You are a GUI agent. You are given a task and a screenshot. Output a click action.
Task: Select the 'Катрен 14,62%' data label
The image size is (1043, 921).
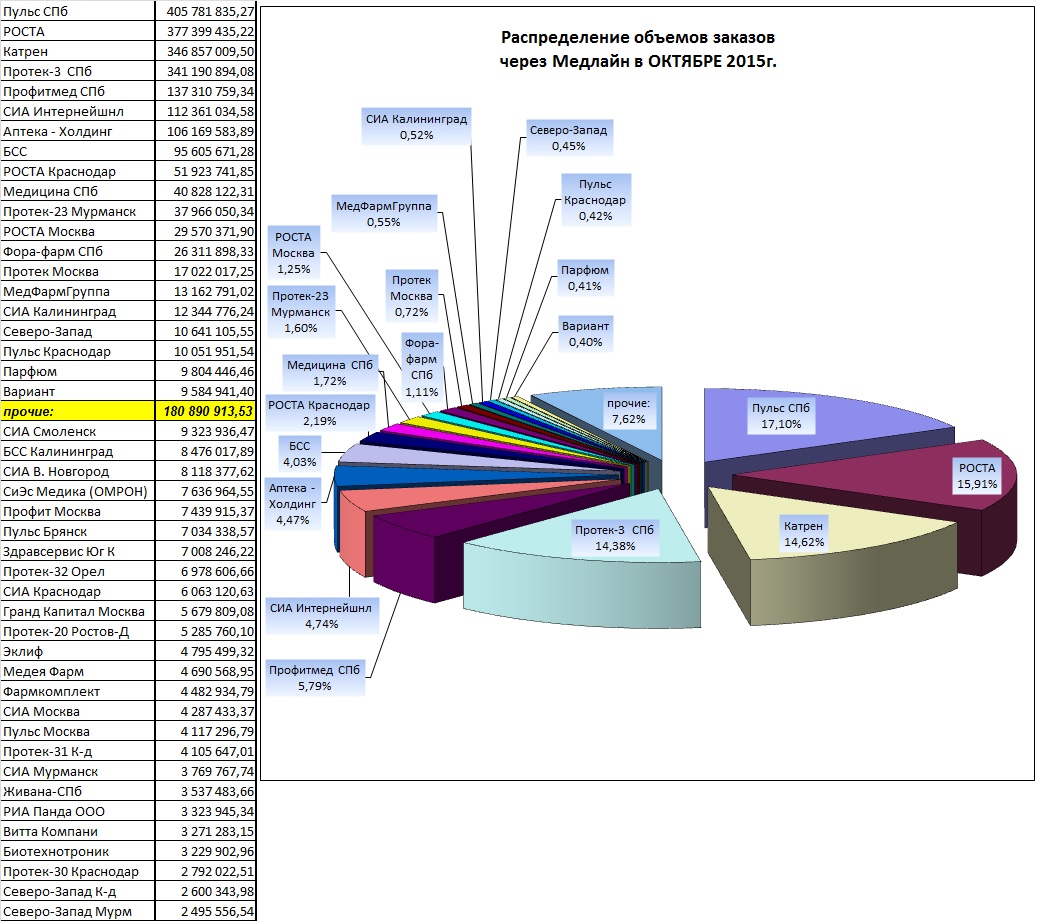(x=804, y=533)
